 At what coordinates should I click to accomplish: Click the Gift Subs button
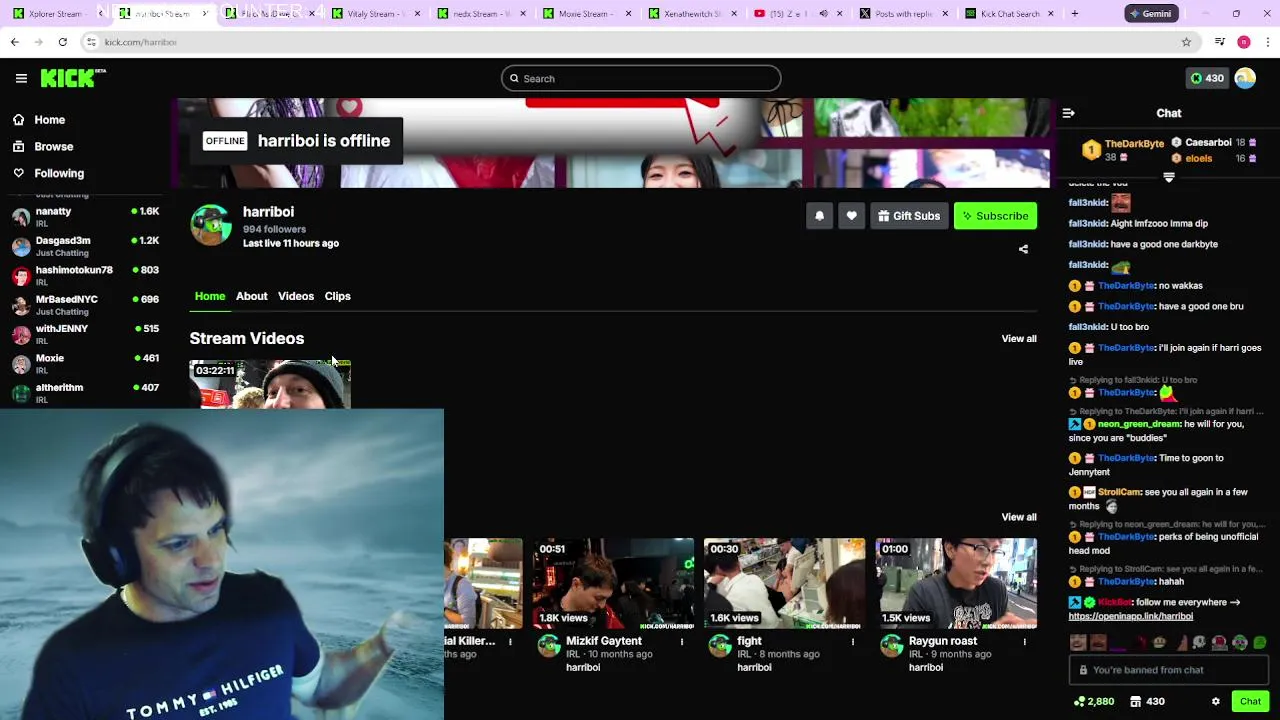tap(909, 216)
